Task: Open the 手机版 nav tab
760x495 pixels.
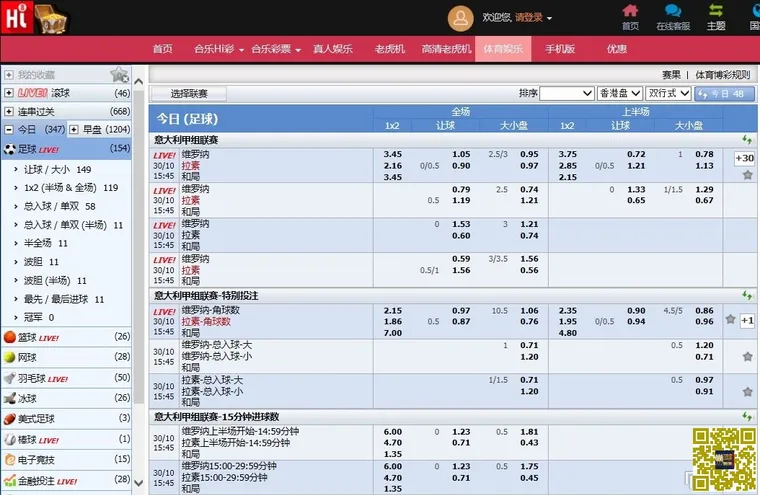Action: point(560,49)
